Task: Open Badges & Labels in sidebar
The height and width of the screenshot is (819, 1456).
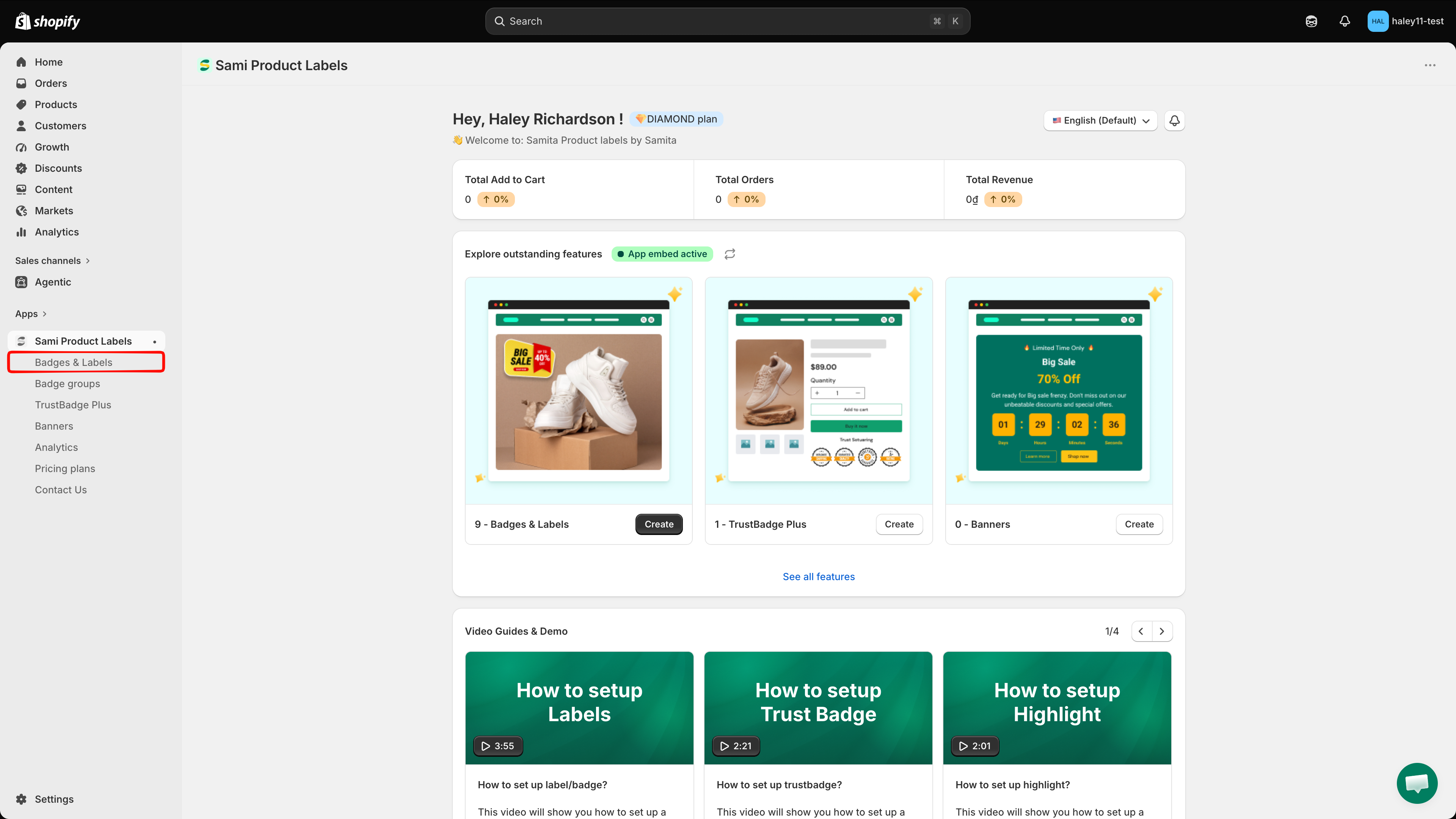Action: [86, 362]
